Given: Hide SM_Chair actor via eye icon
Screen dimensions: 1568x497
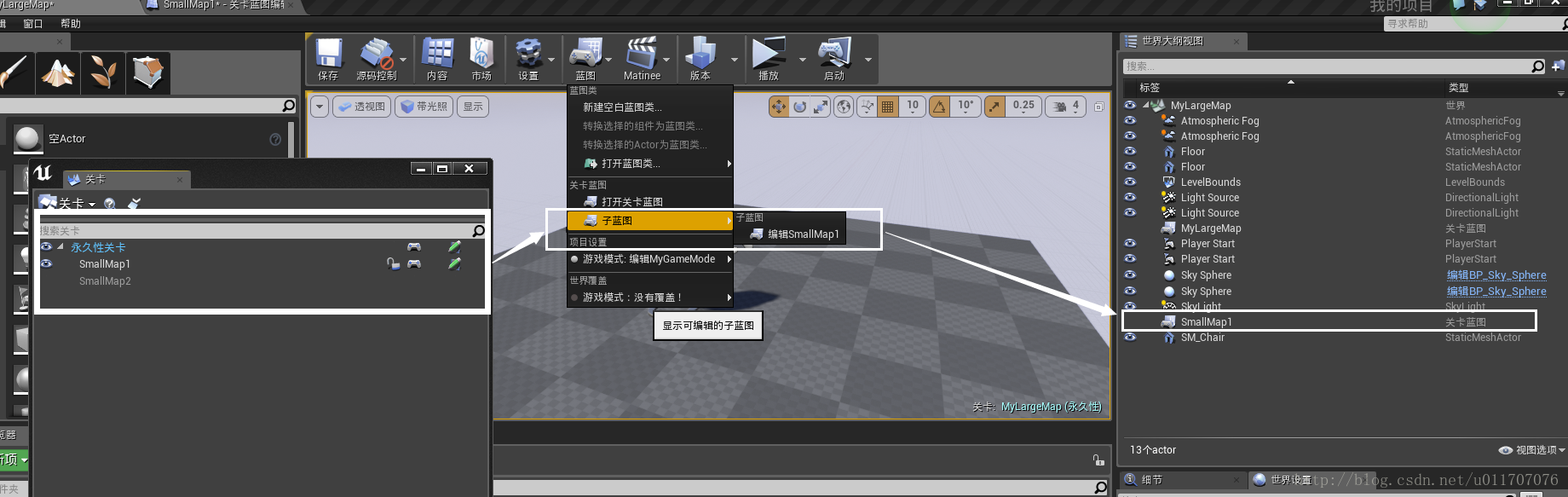Looking at the screenshot, I should tap(1130, 338).
